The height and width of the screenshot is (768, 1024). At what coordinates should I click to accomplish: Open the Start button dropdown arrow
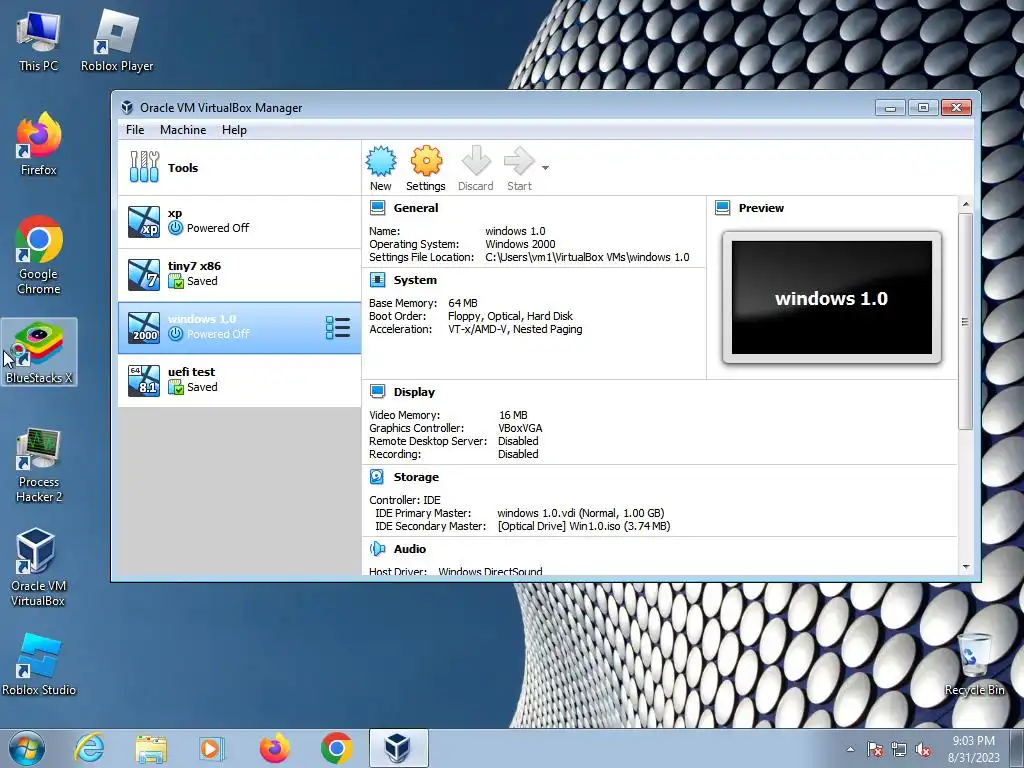tap(545, 168)
